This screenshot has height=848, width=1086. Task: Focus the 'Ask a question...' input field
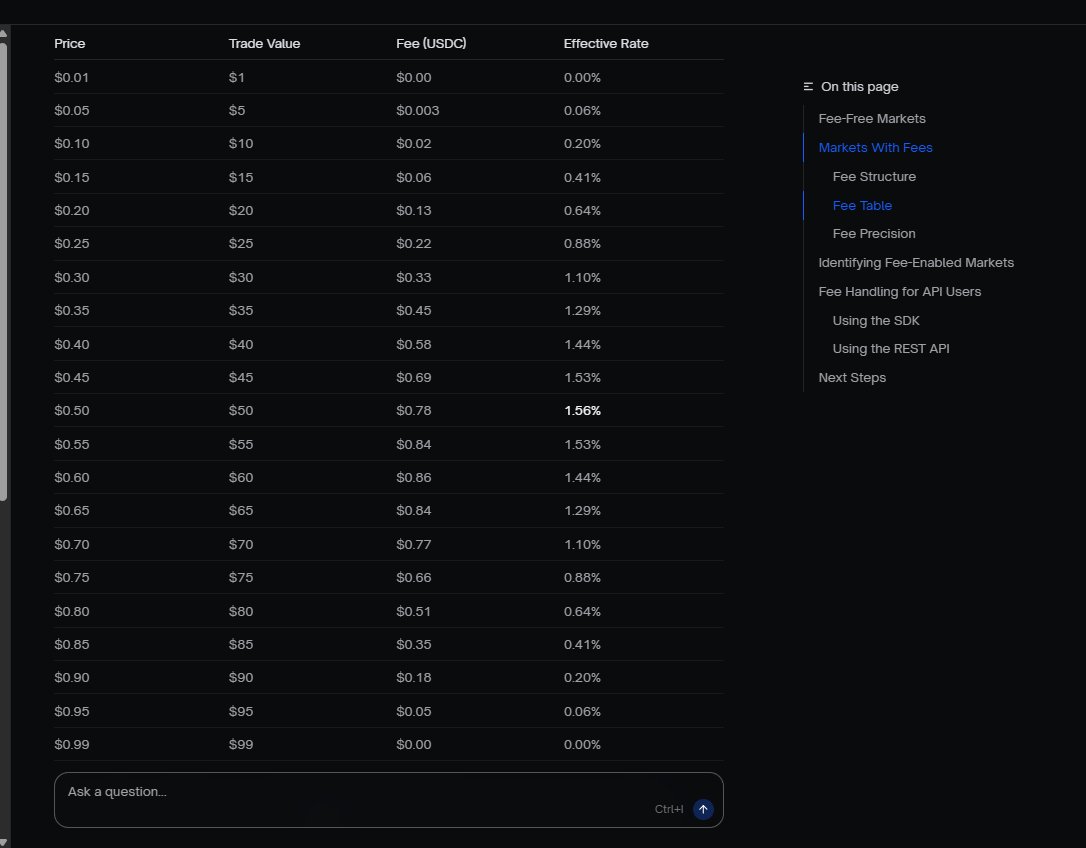coord(389,800)
